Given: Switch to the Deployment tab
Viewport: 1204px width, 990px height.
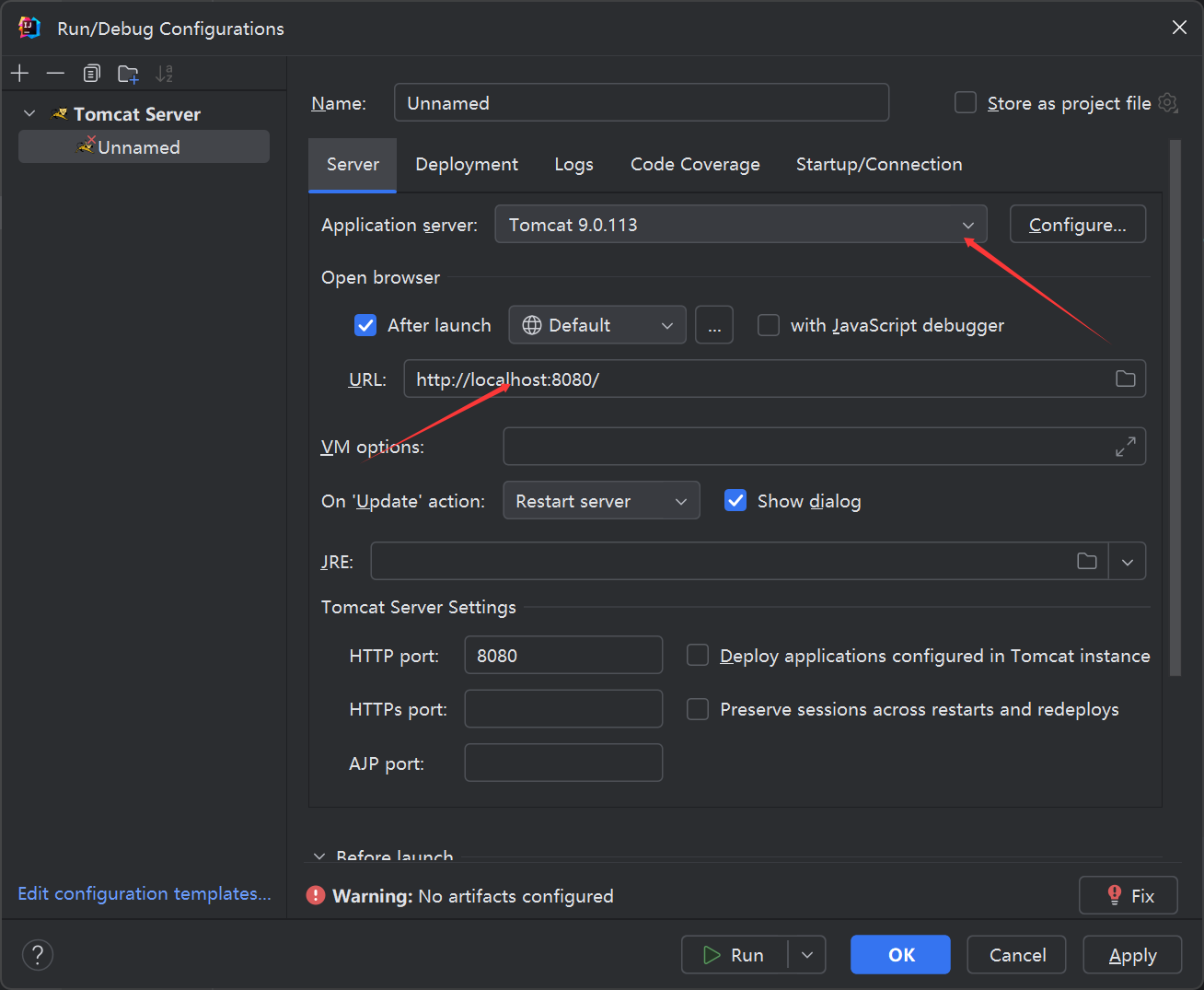Looking at the screenshot, I should tap(467, 164).
